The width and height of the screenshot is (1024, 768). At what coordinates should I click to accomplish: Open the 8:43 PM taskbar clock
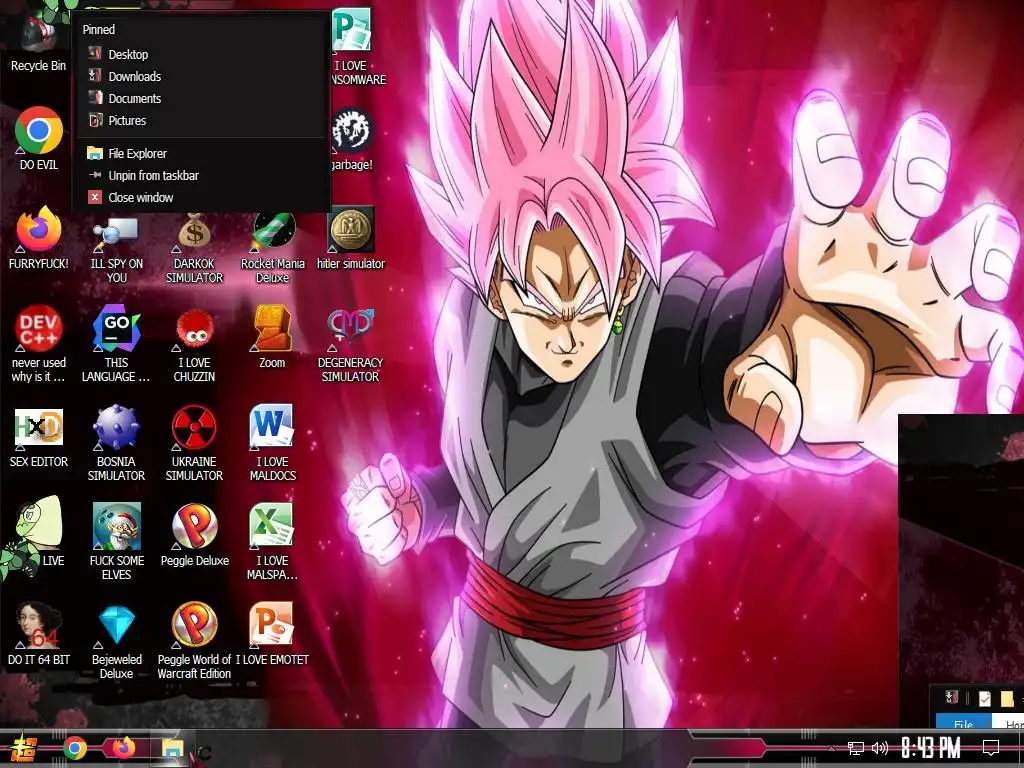click(930, 748)
